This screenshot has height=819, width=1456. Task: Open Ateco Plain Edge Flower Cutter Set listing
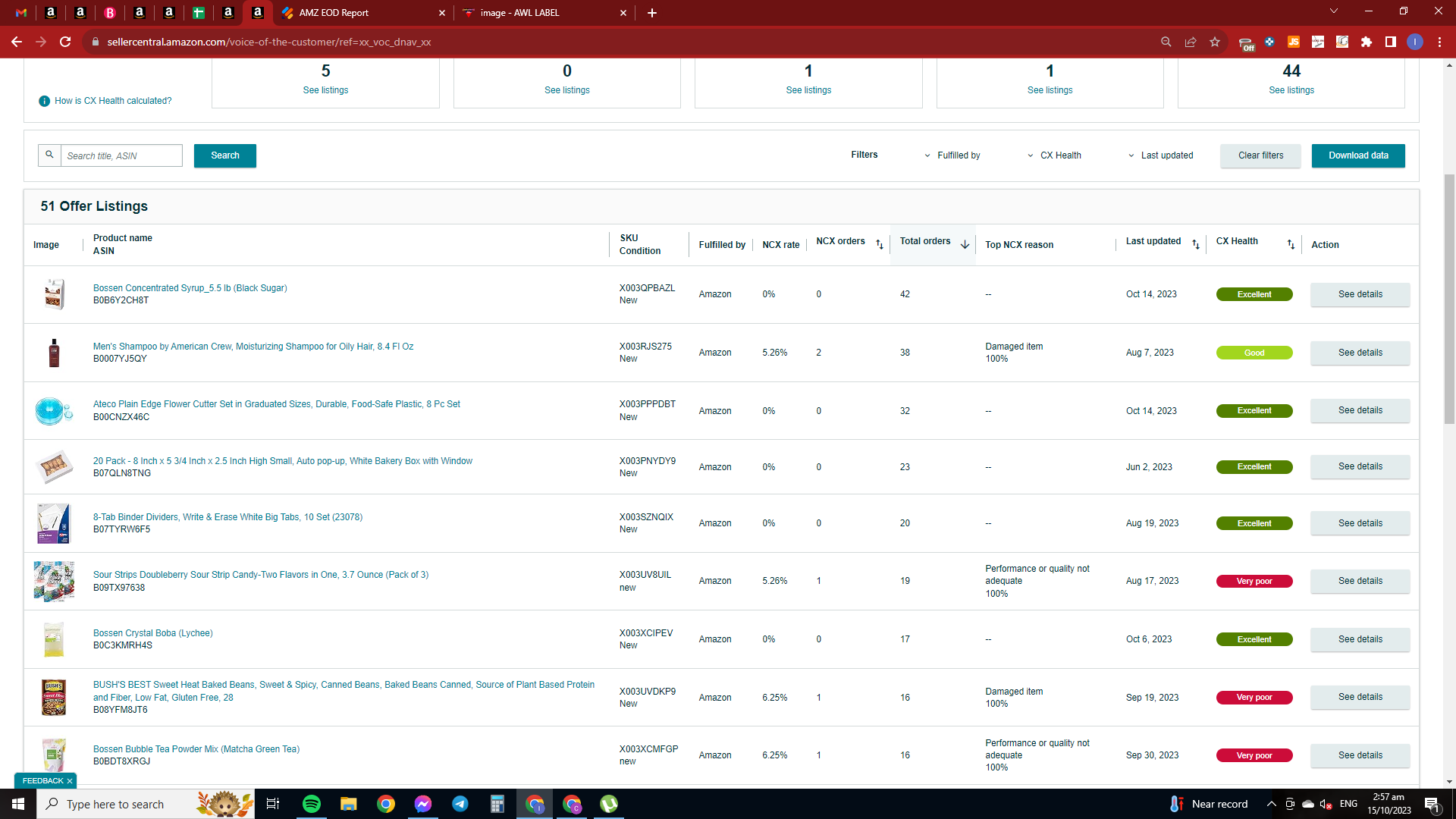[x=277, y=404]
